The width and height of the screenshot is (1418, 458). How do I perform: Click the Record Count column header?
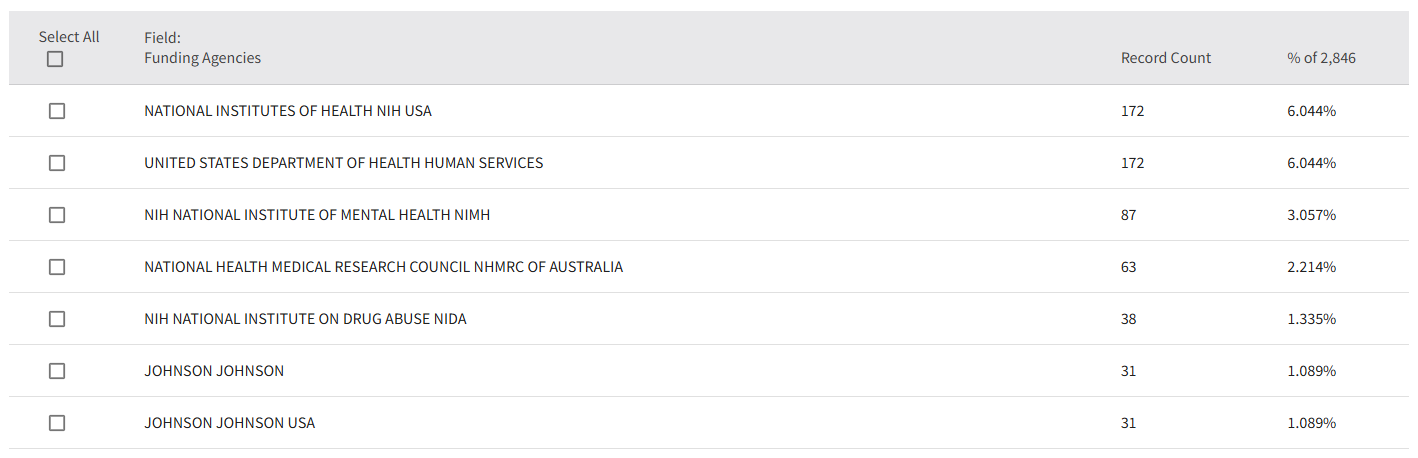pyautogui.click(x=1165, y=58)
